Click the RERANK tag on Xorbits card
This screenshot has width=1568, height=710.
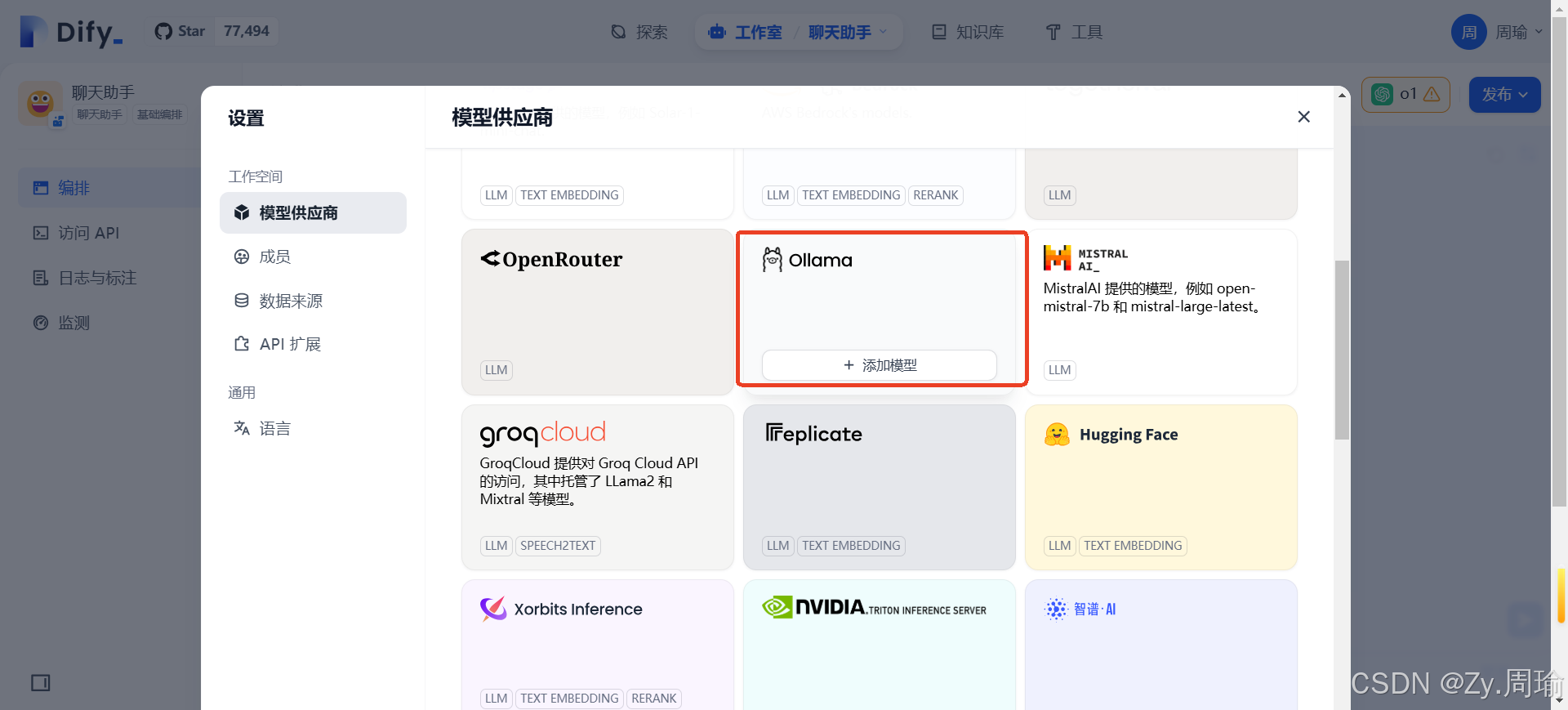[654, 699]
